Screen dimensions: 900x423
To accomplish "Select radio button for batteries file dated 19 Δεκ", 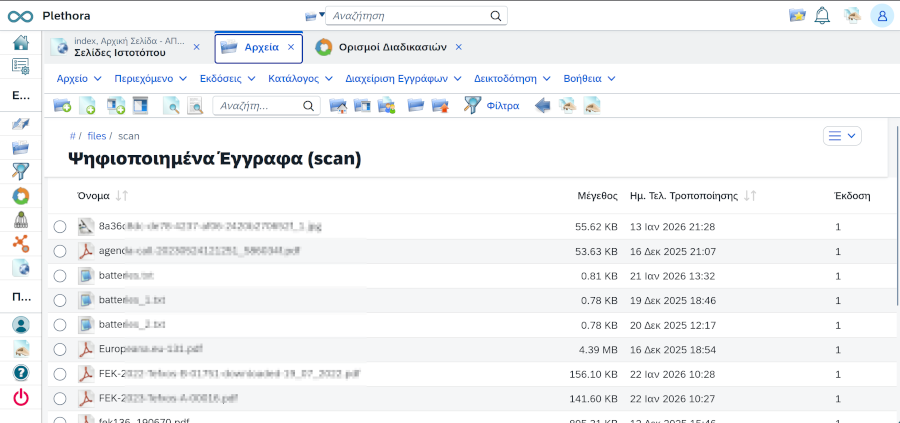I will (60, 300).
